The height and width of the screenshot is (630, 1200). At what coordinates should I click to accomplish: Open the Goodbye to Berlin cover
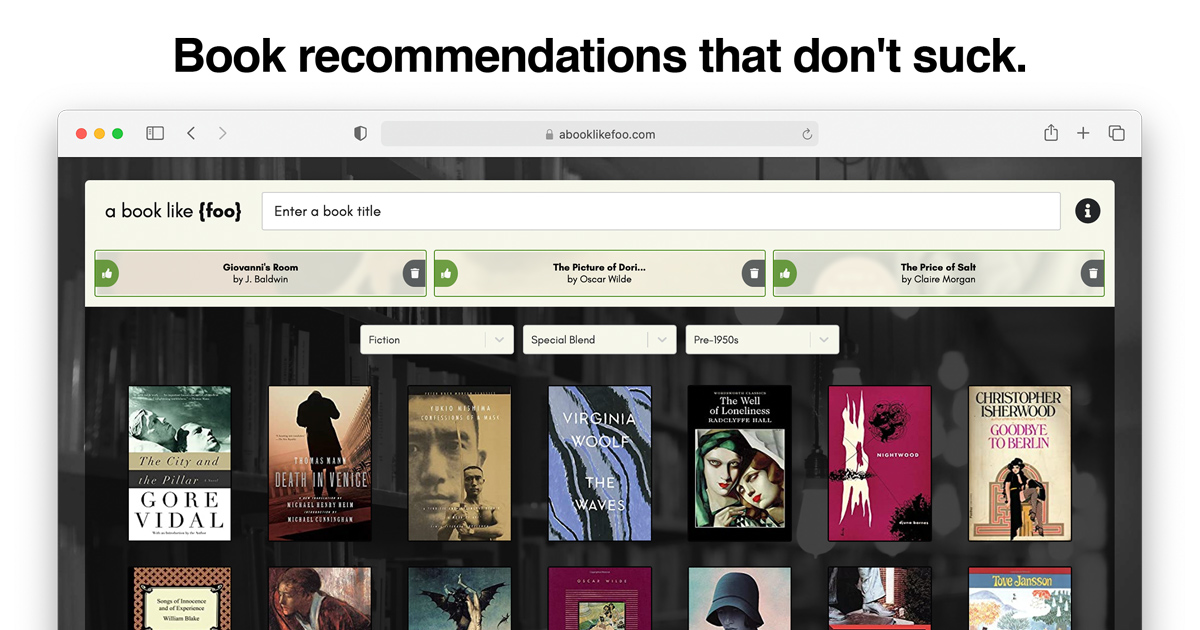(x=1020, y=463)
